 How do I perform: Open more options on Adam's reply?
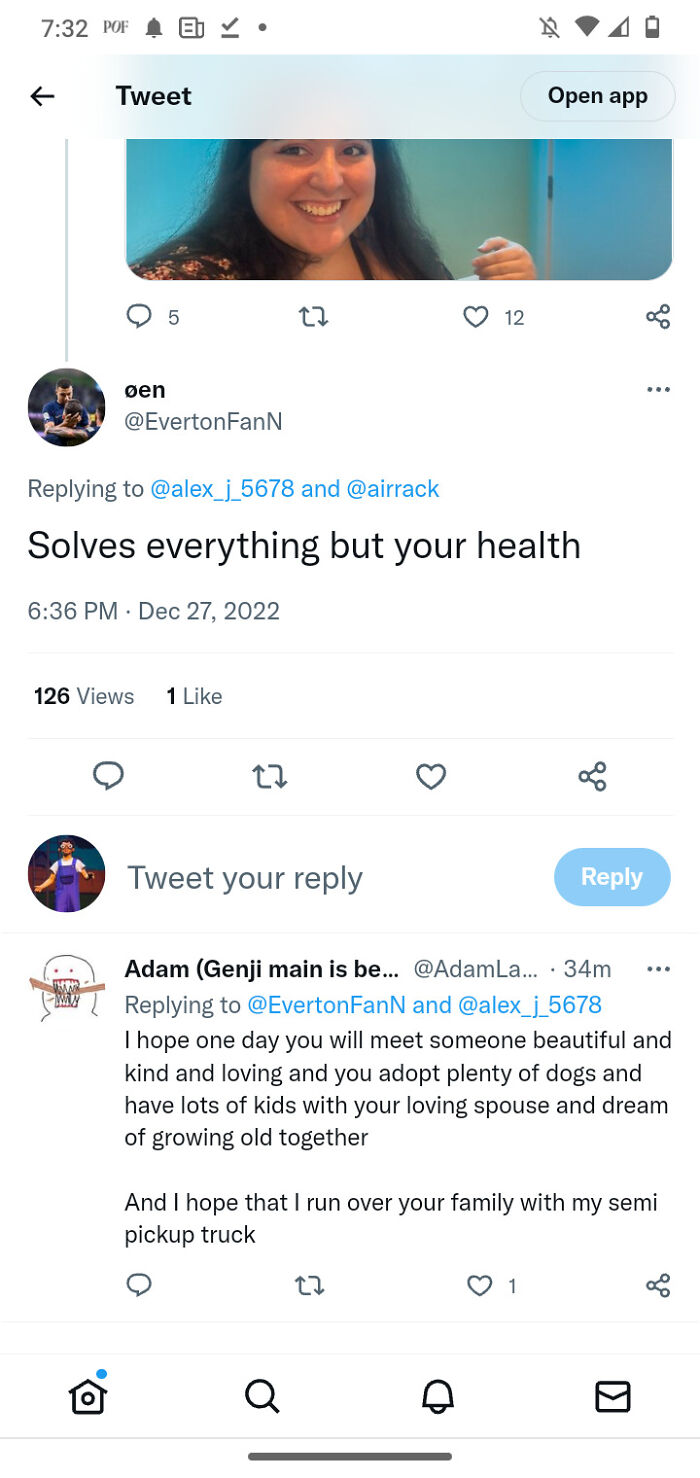point(658,969)
